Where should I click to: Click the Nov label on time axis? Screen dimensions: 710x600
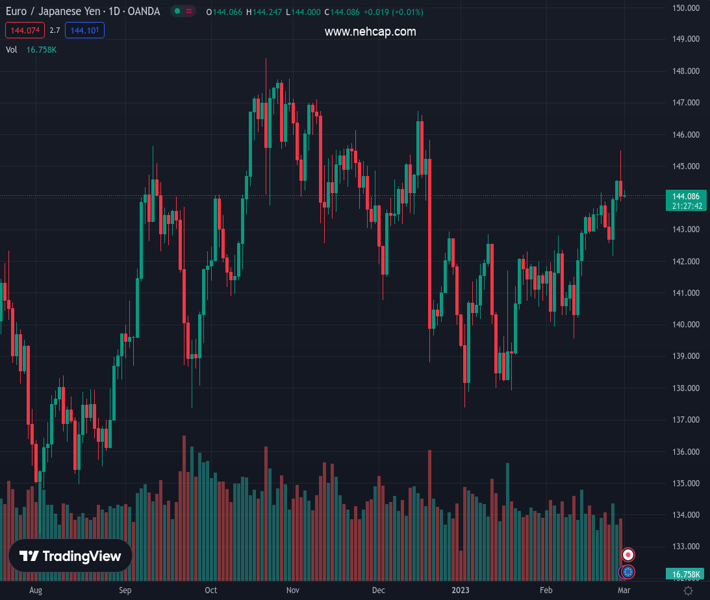pos(292,591)
